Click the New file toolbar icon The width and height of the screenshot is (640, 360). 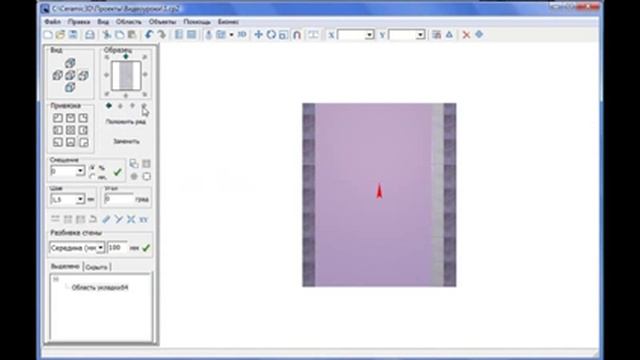click(48, 35)
